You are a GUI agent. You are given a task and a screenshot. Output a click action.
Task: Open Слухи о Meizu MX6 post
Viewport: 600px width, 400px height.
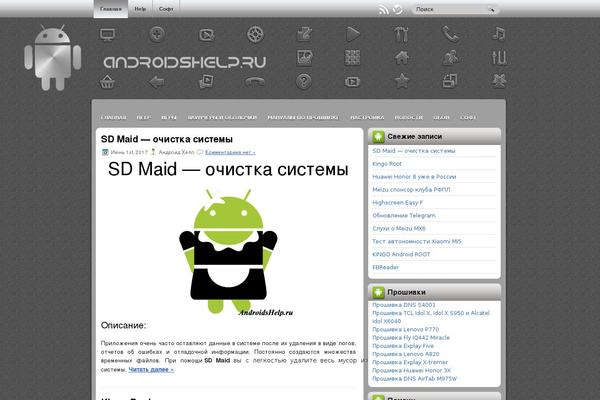[399, 229]
